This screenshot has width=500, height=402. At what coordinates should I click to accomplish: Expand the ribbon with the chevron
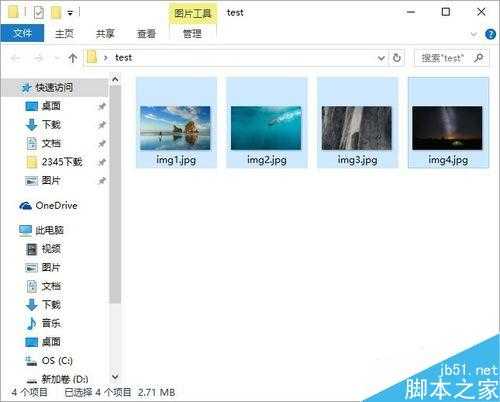[474, 34]
